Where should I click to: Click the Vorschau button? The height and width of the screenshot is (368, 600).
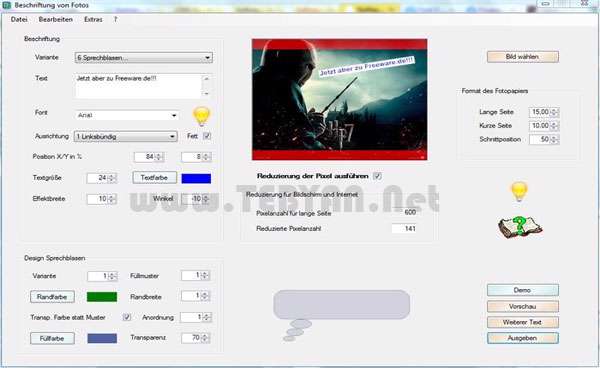coord(523,306)
